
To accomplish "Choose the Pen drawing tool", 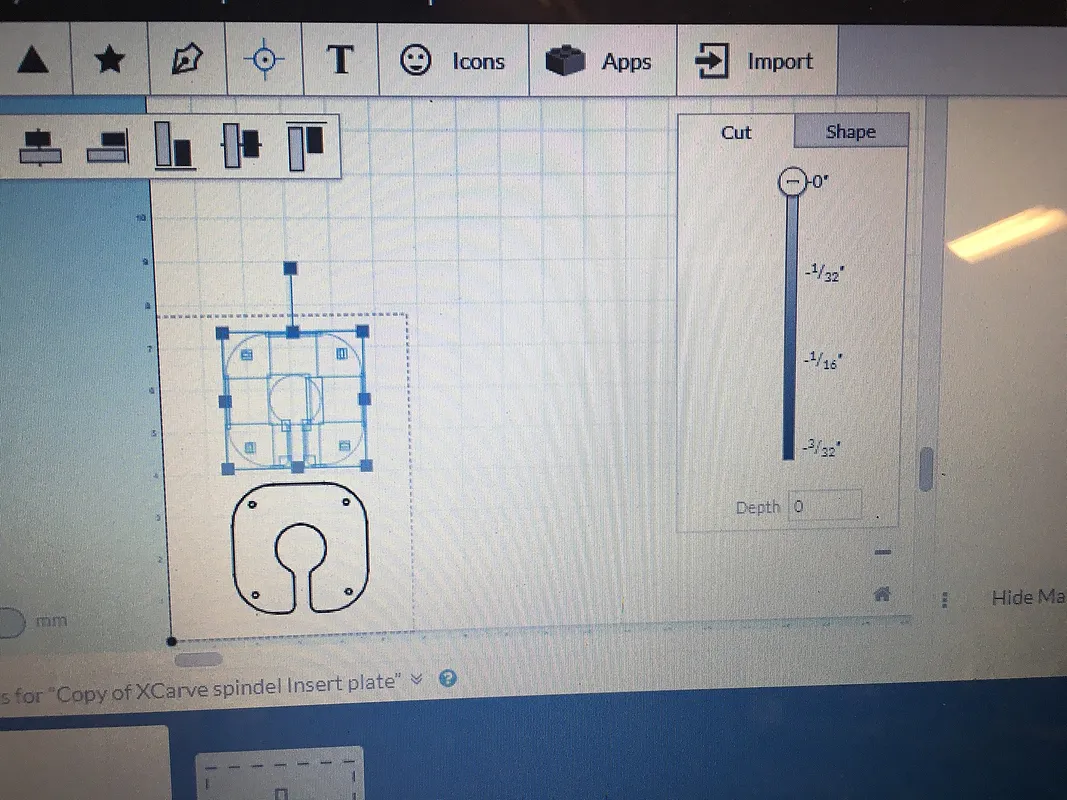I will (187, 61).
